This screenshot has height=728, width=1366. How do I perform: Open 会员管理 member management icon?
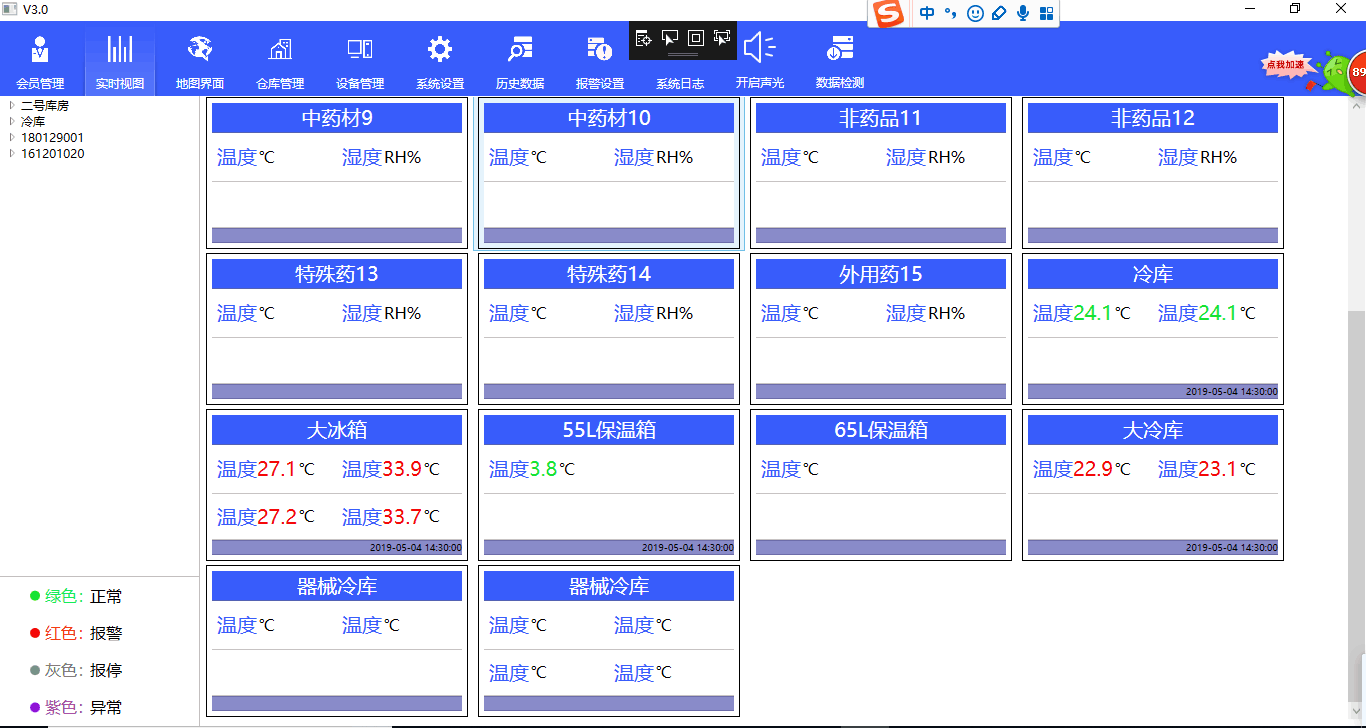pyautogui.click(x=40, y=49)
